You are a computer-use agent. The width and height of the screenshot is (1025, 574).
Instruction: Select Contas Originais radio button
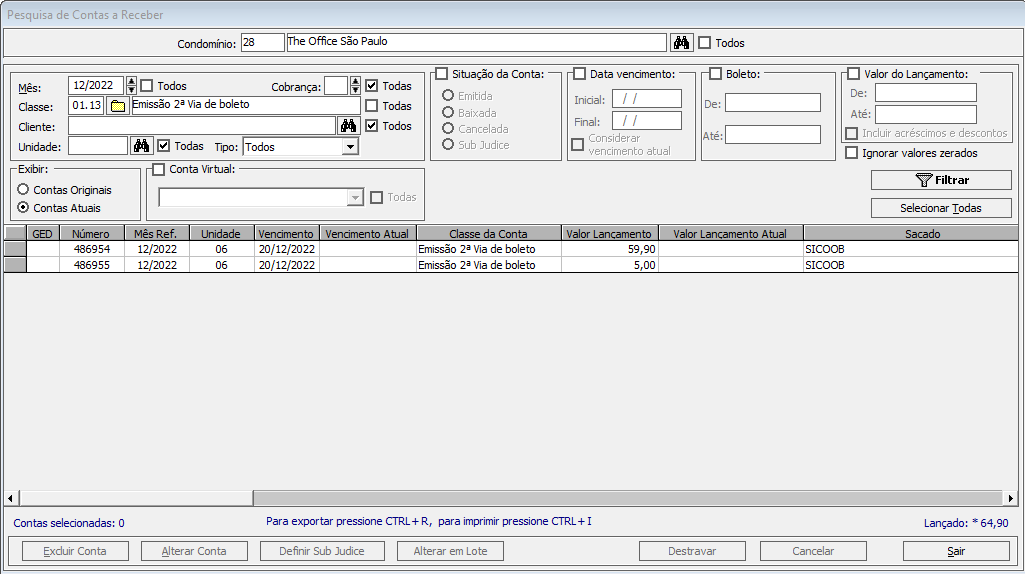tap(24, 190)
